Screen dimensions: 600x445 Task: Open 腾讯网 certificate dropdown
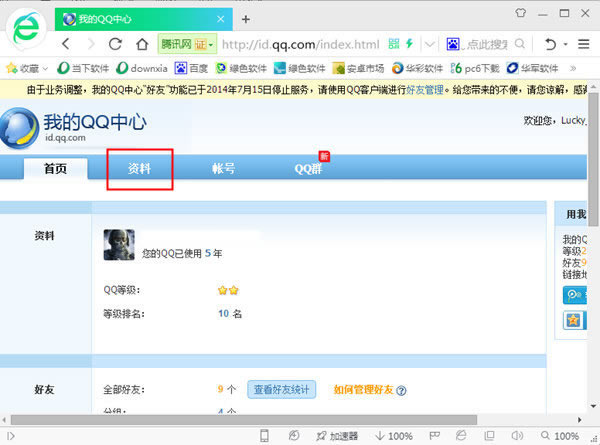tap(187, 44)
